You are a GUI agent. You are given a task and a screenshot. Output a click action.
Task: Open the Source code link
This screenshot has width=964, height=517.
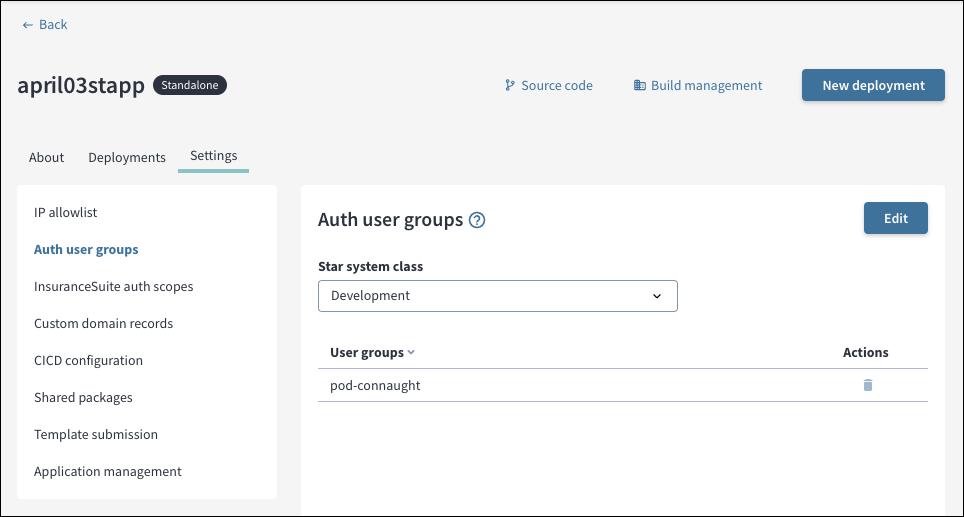tap(548, 85)
